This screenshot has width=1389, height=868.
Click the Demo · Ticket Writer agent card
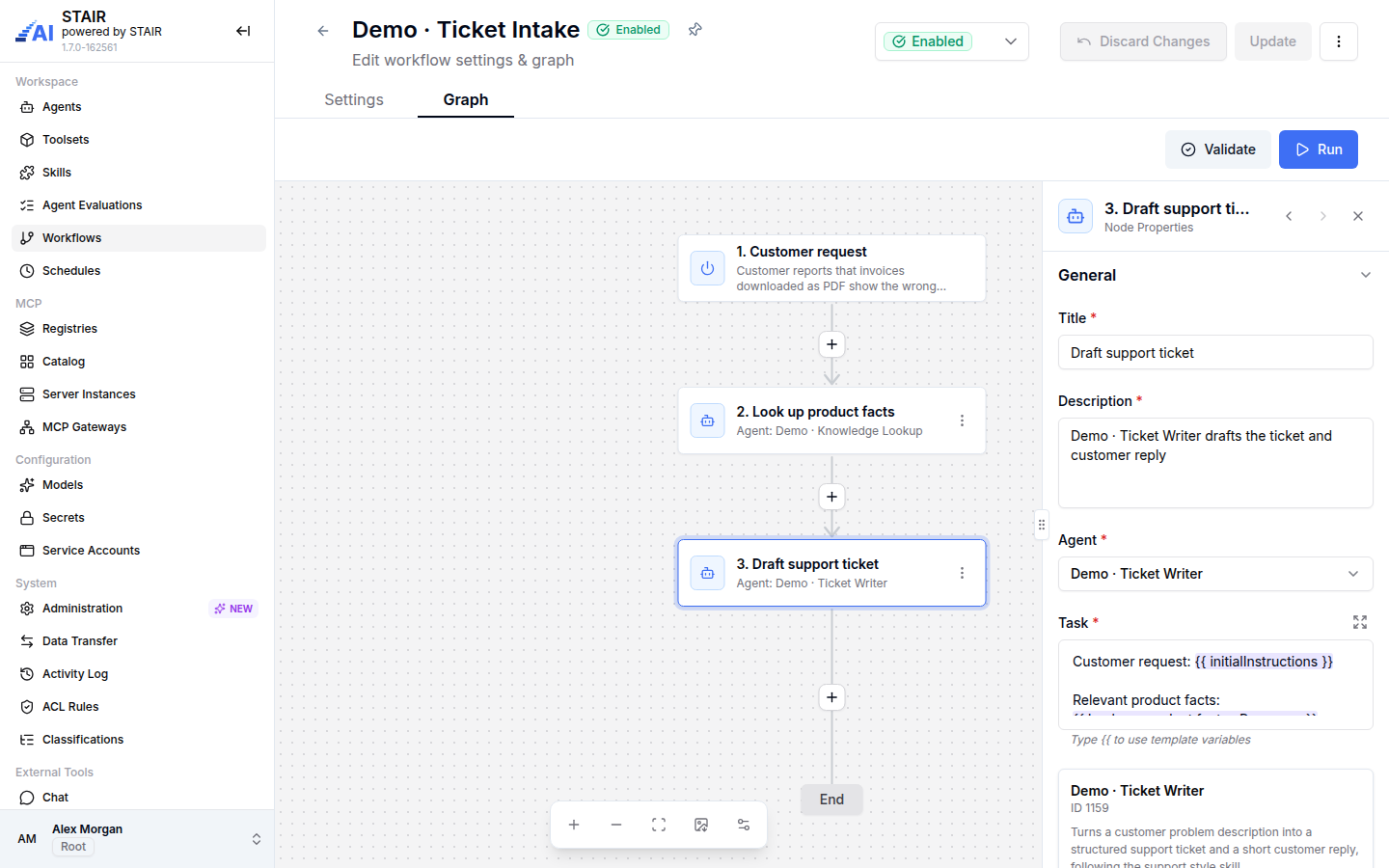pos(1215,819)
